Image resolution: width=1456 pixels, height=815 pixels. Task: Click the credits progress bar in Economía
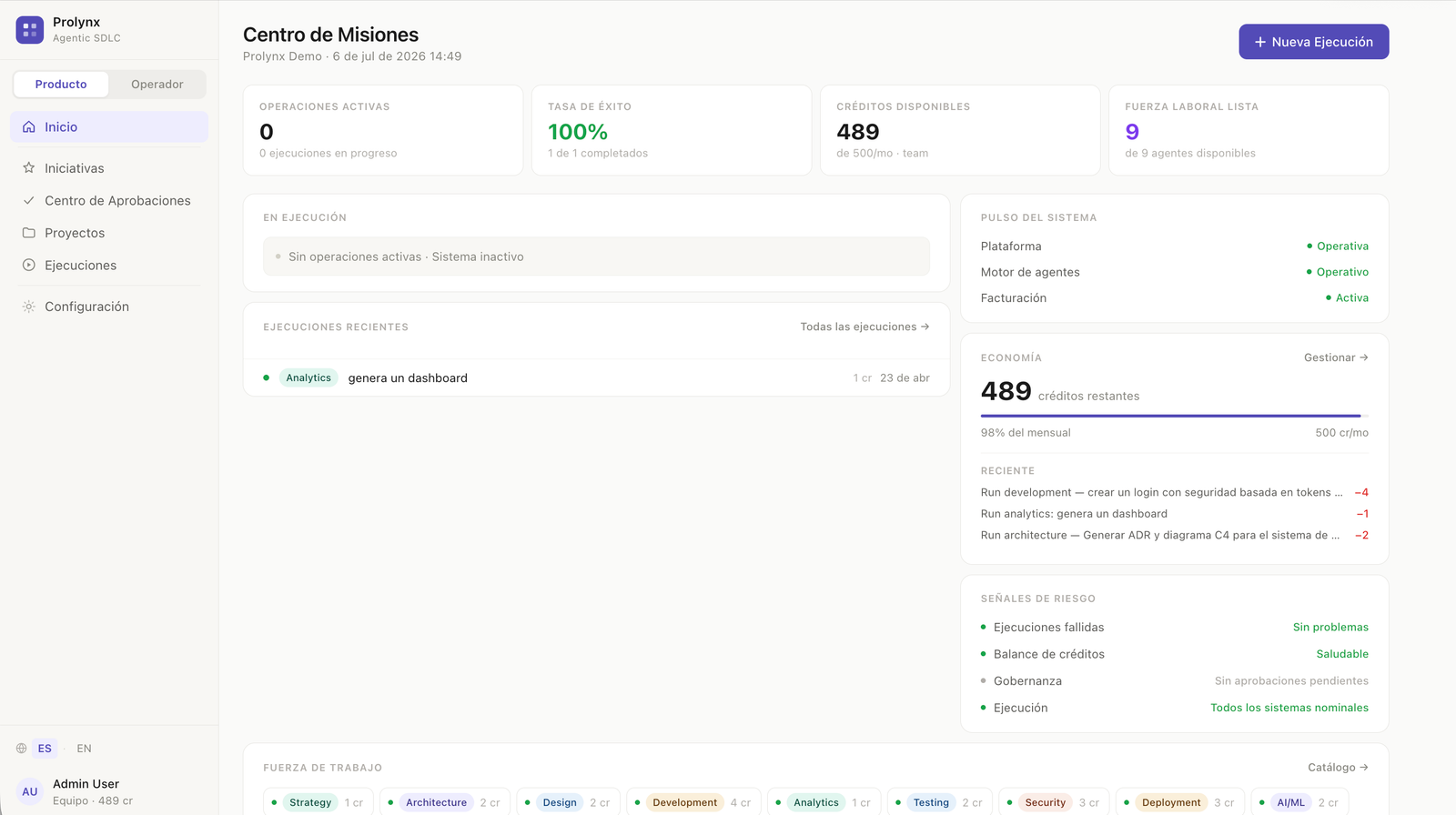(1174, 416)
